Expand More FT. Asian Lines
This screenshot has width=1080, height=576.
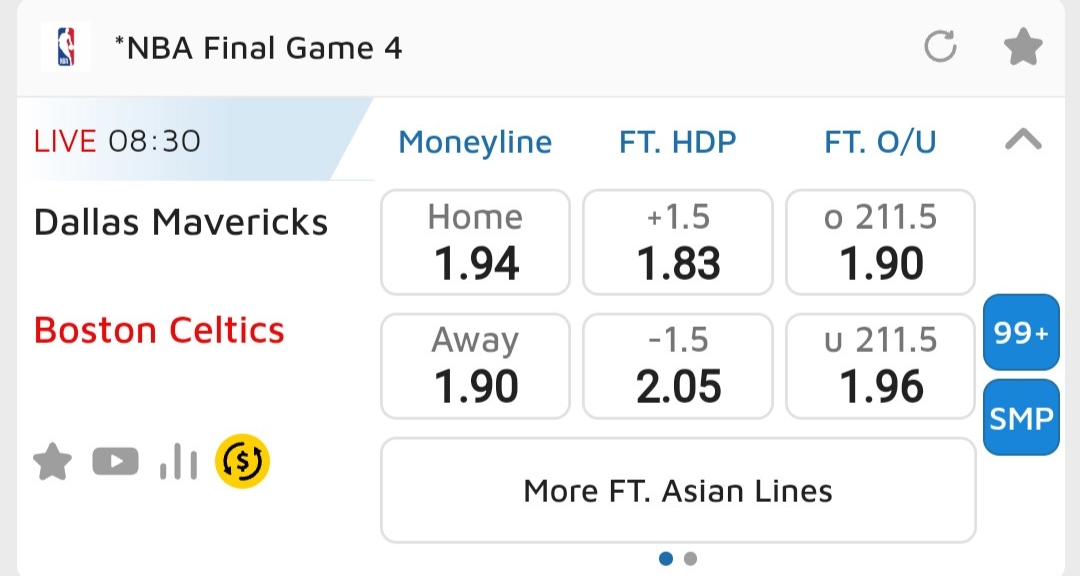pyautogui.click(x=678, y=491)
